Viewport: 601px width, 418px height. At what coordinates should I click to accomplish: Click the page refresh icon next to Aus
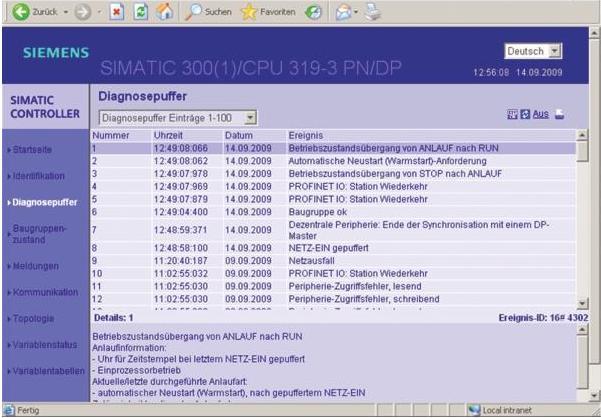tap(525, 114)
